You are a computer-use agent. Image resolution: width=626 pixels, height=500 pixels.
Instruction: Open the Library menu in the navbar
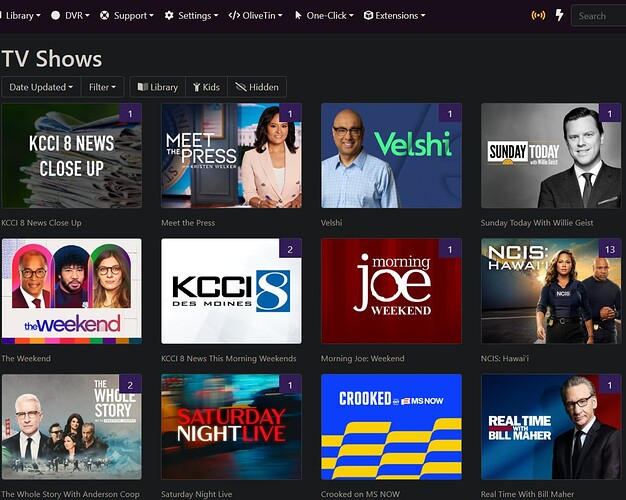20,16
